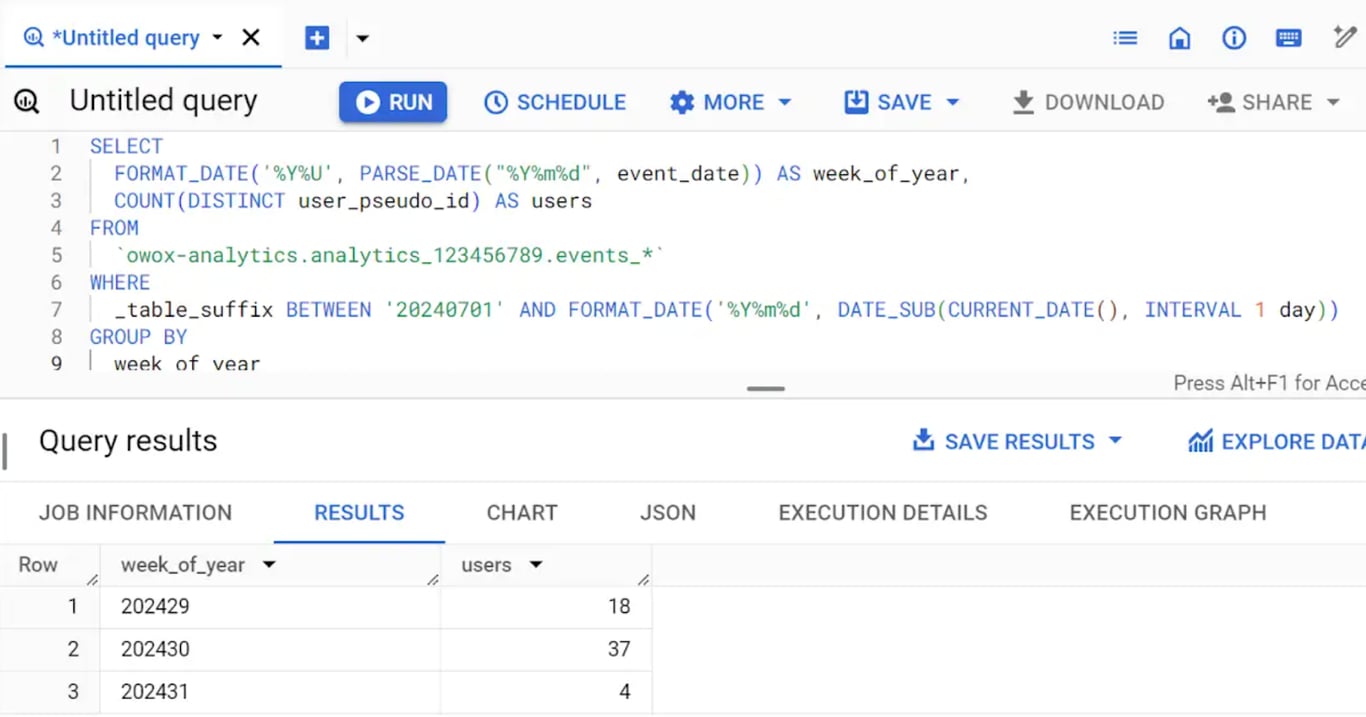Run the query with RUN button
The width and height of the screenshot is (1366, 717).
[393, 102]
